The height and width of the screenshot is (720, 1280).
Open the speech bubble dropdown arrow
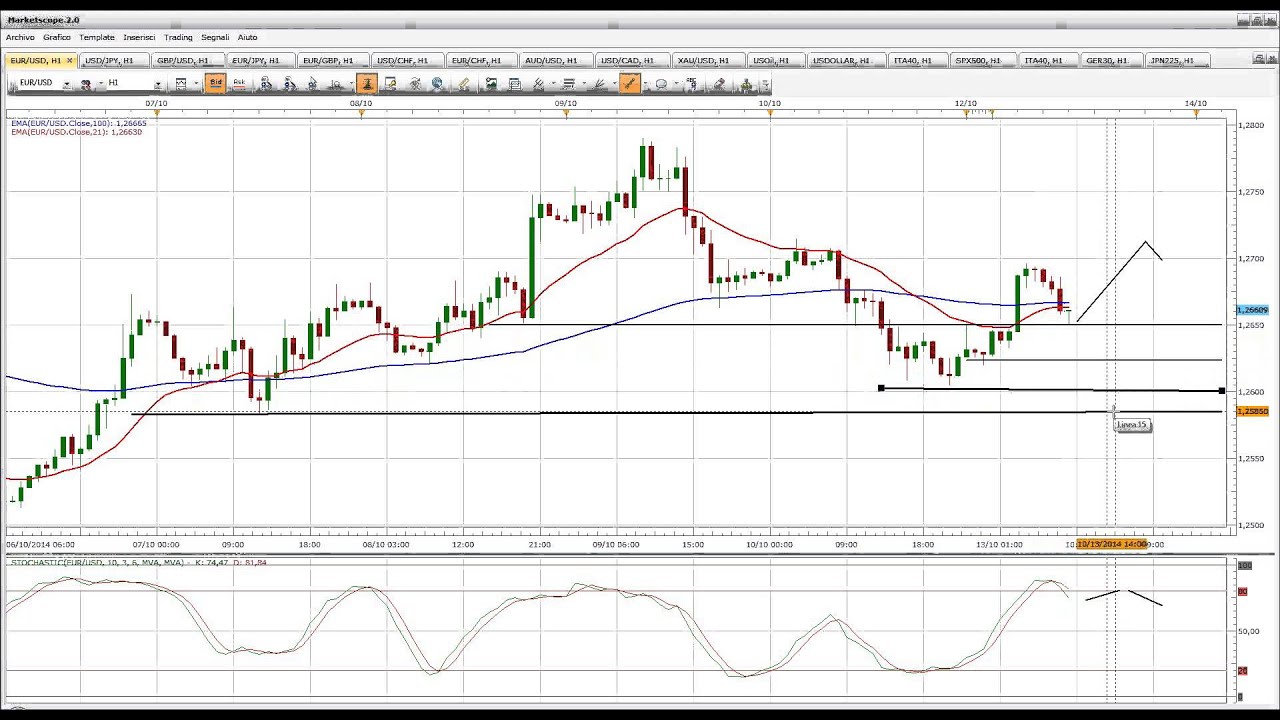click(x=677, y=84)
